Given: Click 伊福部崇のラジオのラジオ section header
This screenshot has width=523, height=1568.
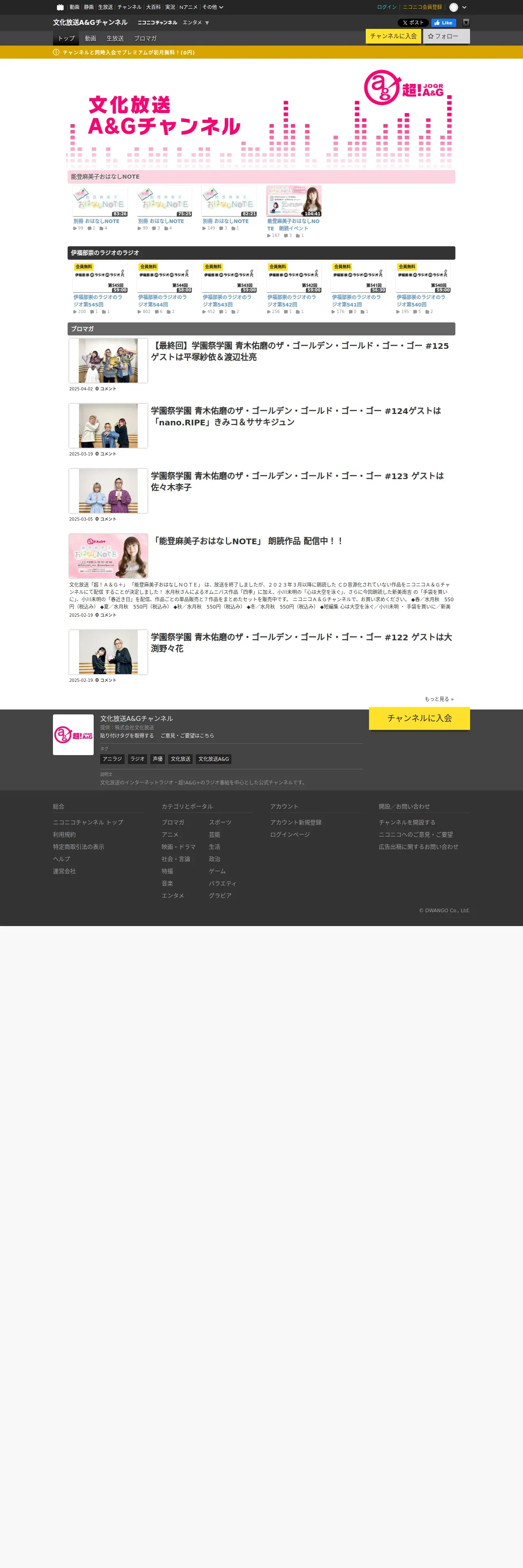Looking at the screenshot, I should 261,253.
